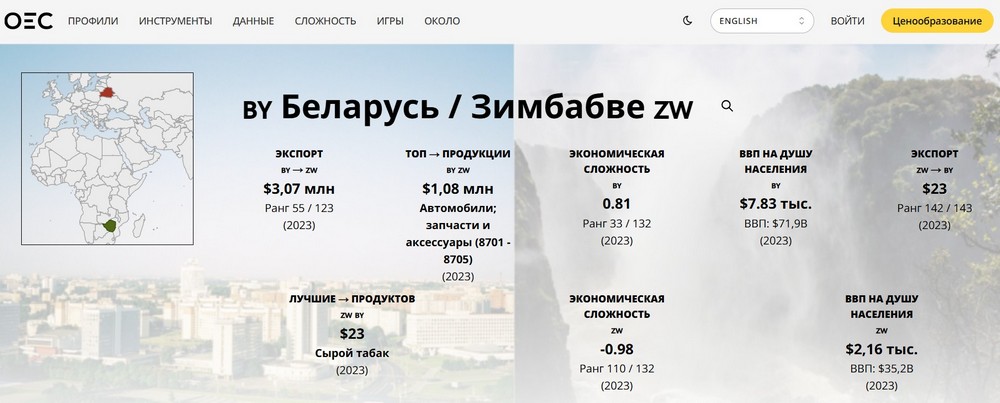This screenshot has width=1000, height=403.
Task: Click the Сырой табак product label
Action: (352, 353)
